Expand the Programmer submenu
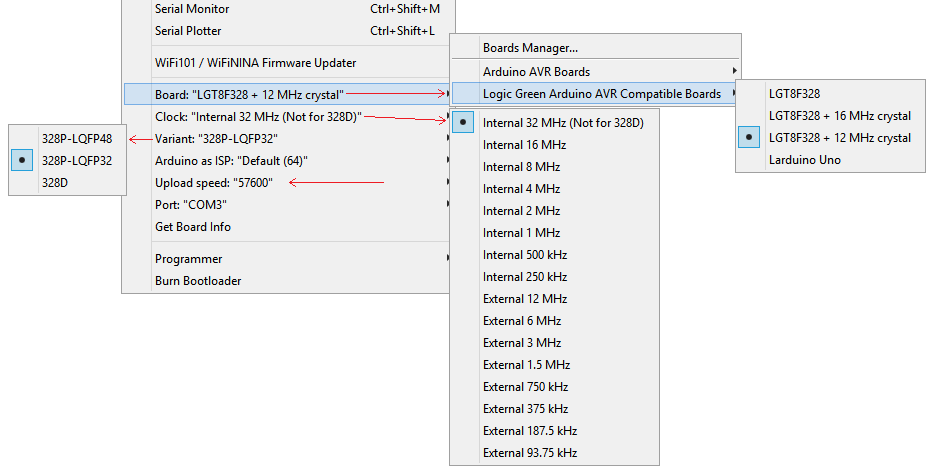Viewport: 933px width, 472px height. click(x=288, y=259)
